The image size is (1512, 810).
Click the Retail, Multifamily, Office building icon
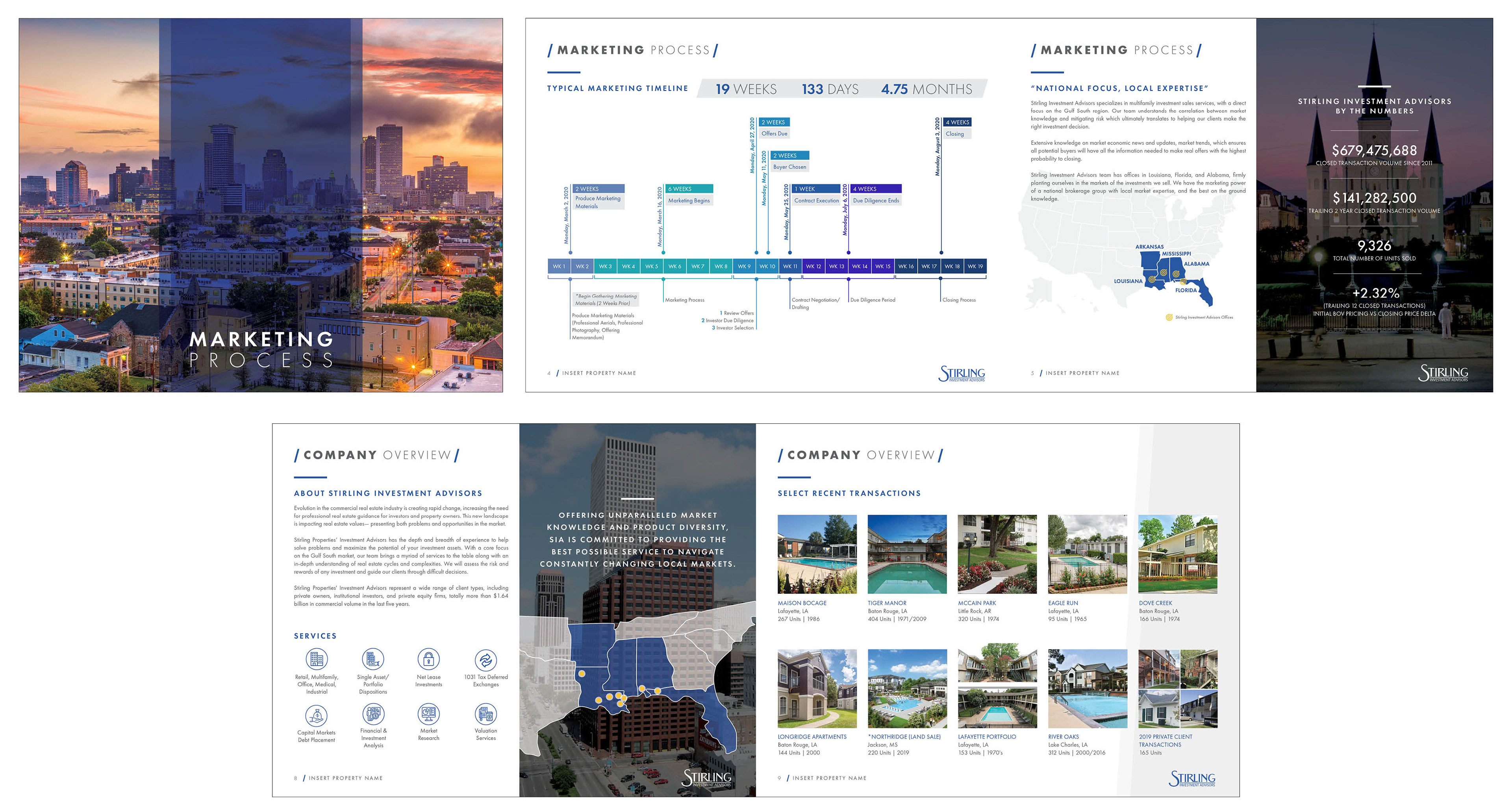[316, 659]
